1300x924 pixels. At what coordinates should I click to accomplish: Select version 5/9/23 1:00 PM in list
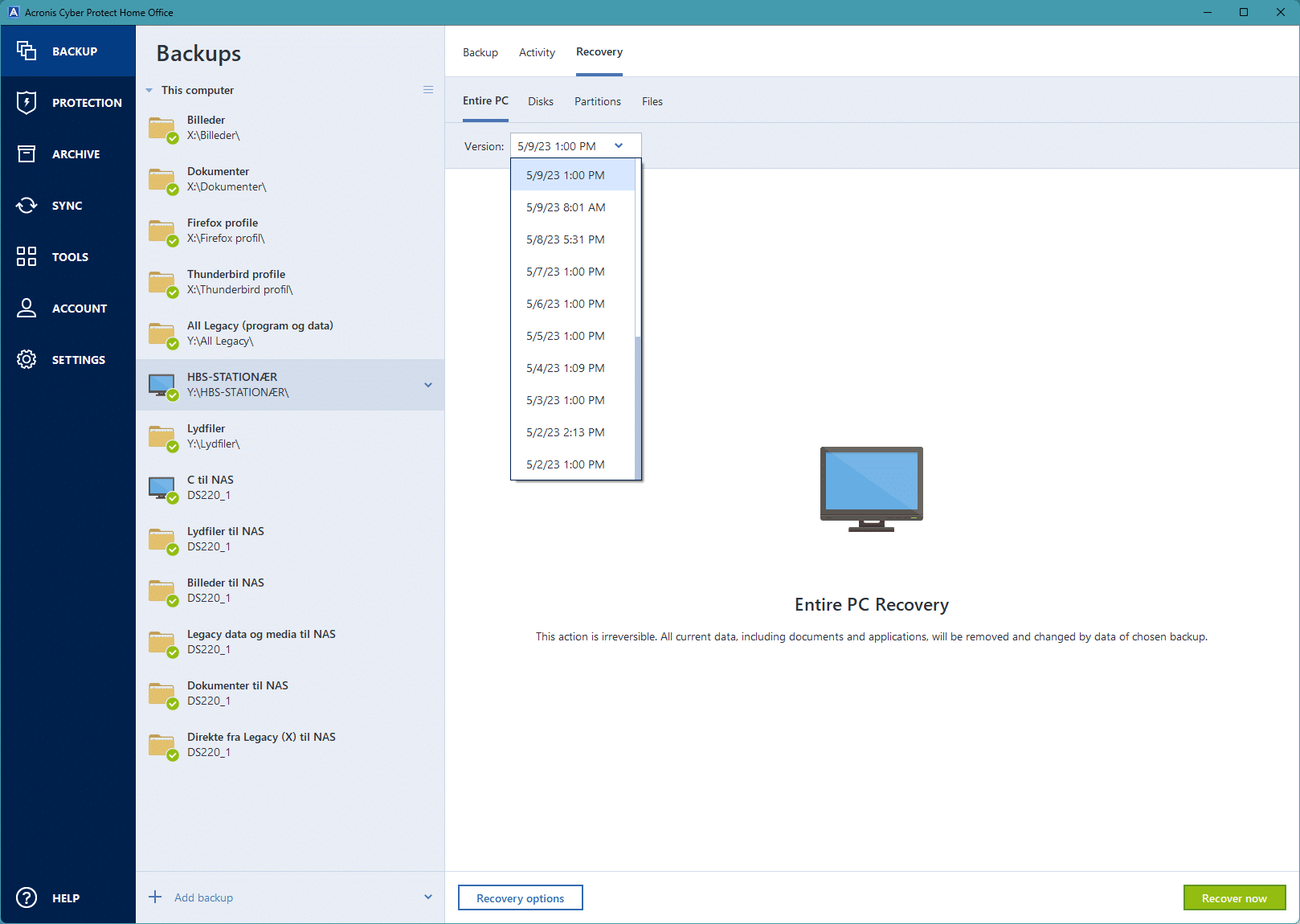[x=573, y=174]
